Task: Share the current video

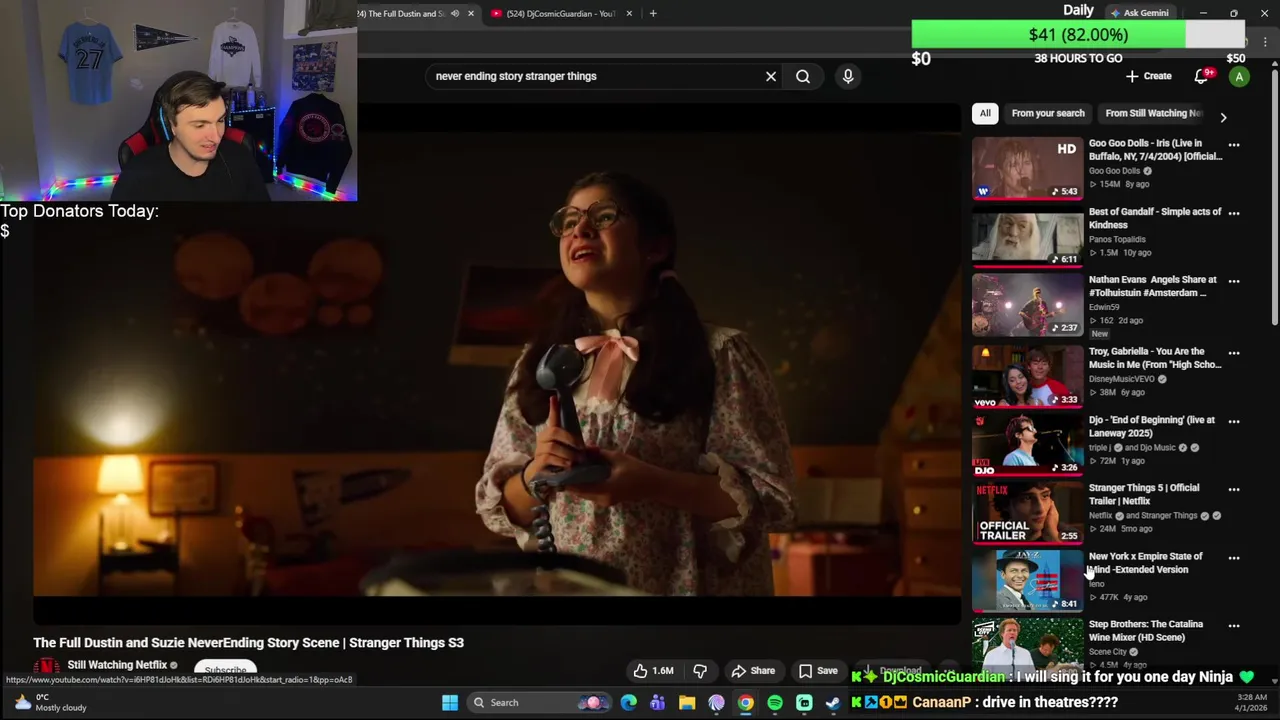Action: click(x=753, y=671)
